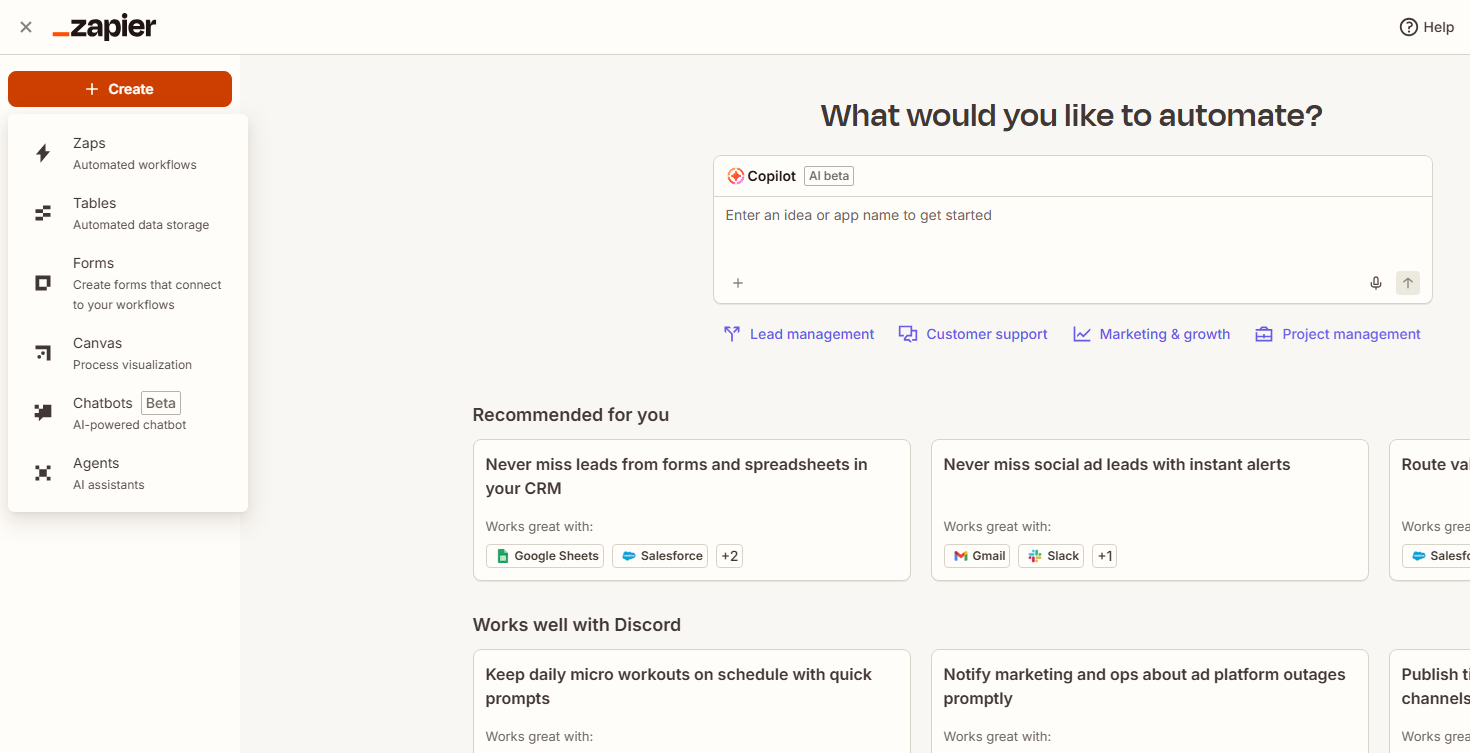1470x753 pixels.
Task: Click the Forms icon in the Create menu
Action: [43, 283]
